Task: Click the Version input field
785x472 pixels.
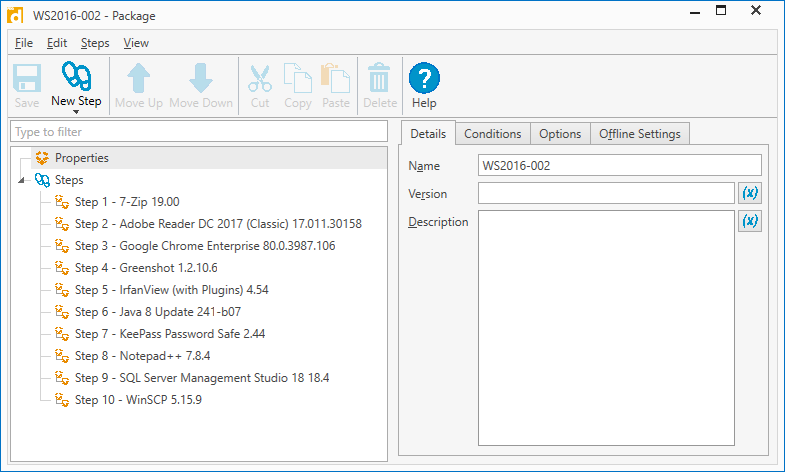Action: click(606, 193)
